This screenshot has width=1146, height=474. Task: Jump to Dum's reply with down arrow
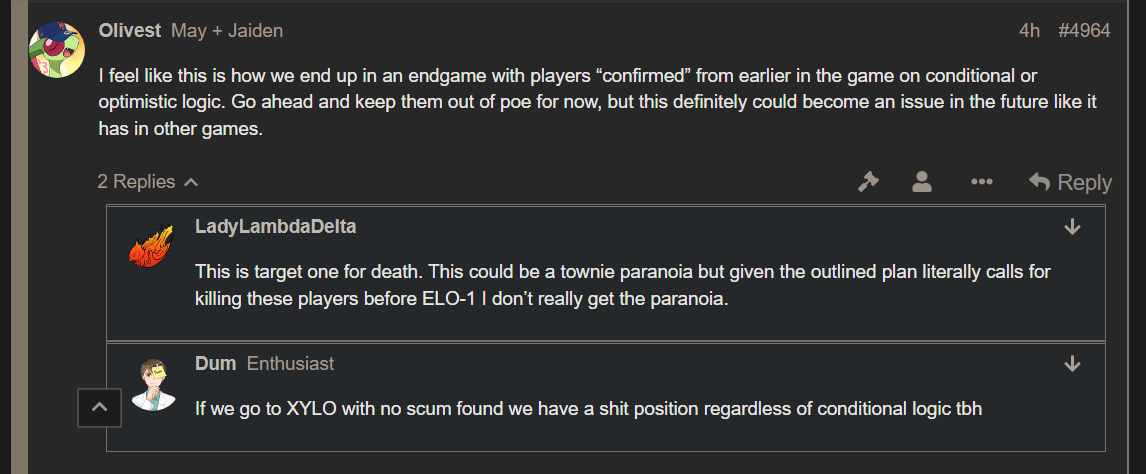[x=1072, y=363]
